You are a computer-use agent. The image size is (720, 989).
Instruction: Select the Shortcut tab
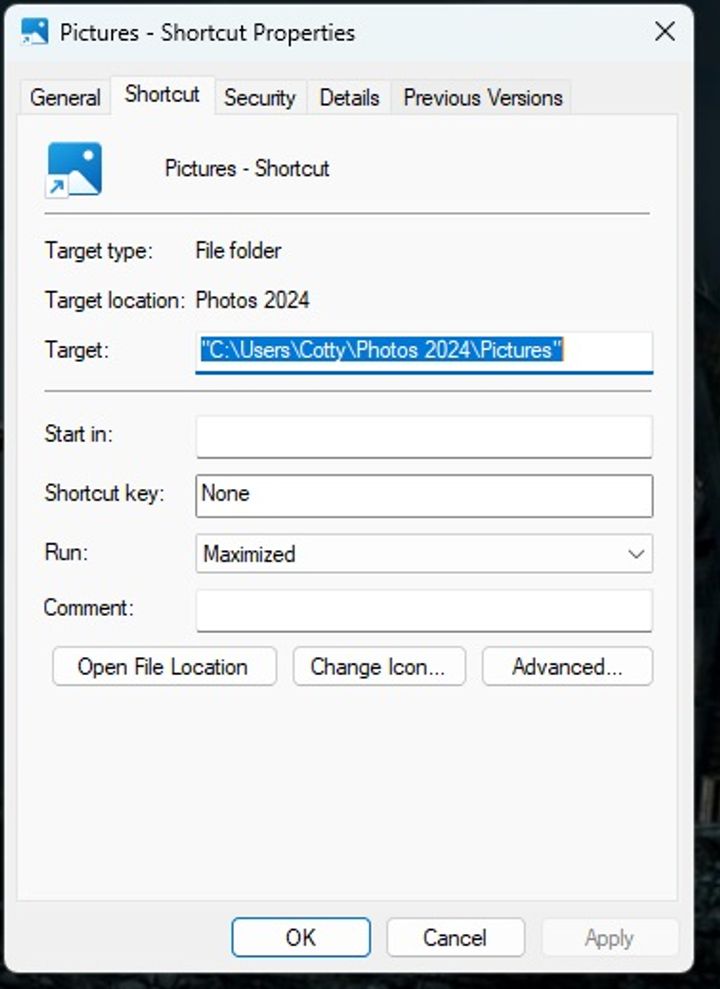point(162,95)
